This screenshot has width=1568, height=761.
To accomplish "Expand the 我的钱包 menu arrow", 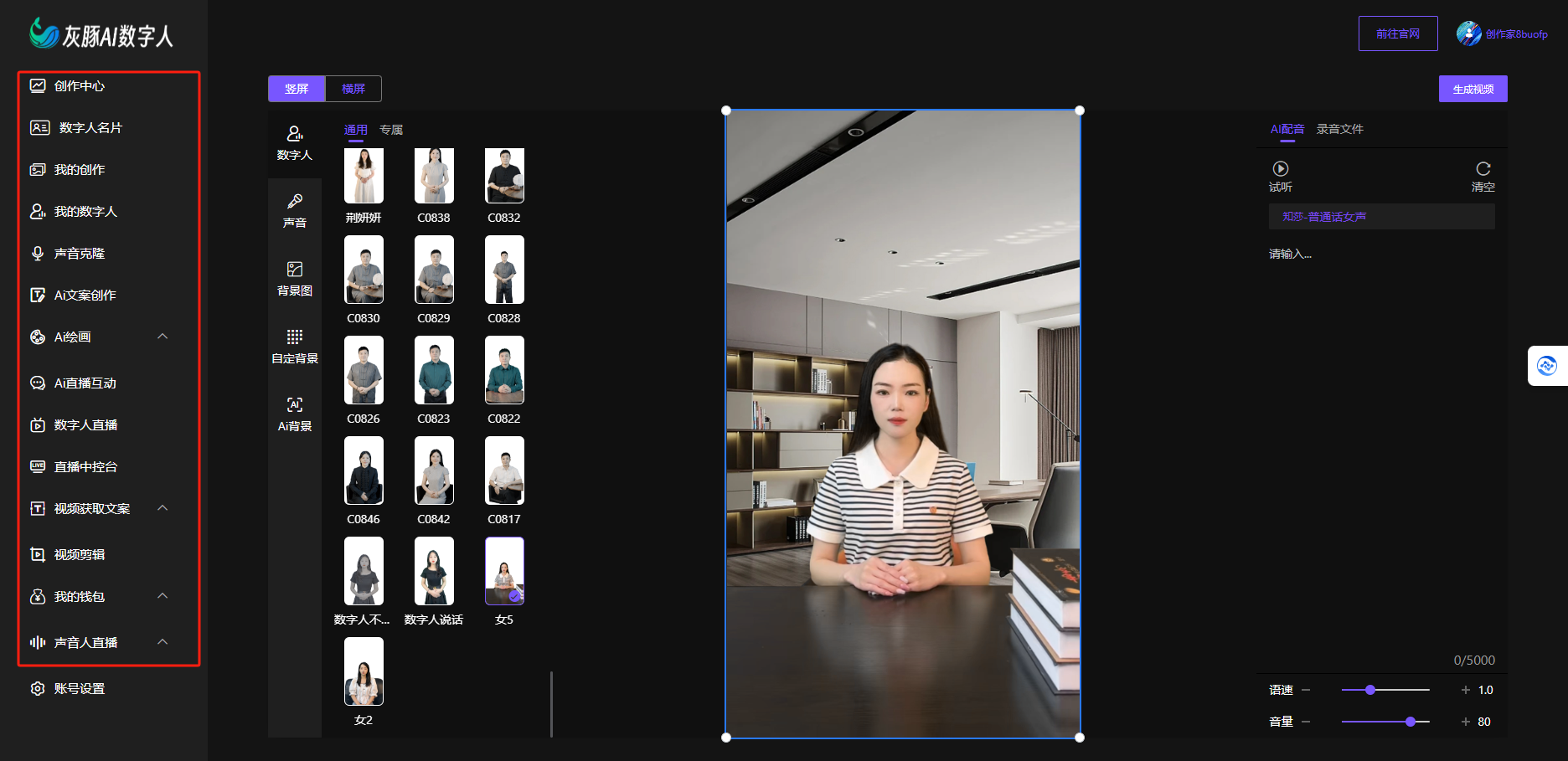I will [162, 596].
